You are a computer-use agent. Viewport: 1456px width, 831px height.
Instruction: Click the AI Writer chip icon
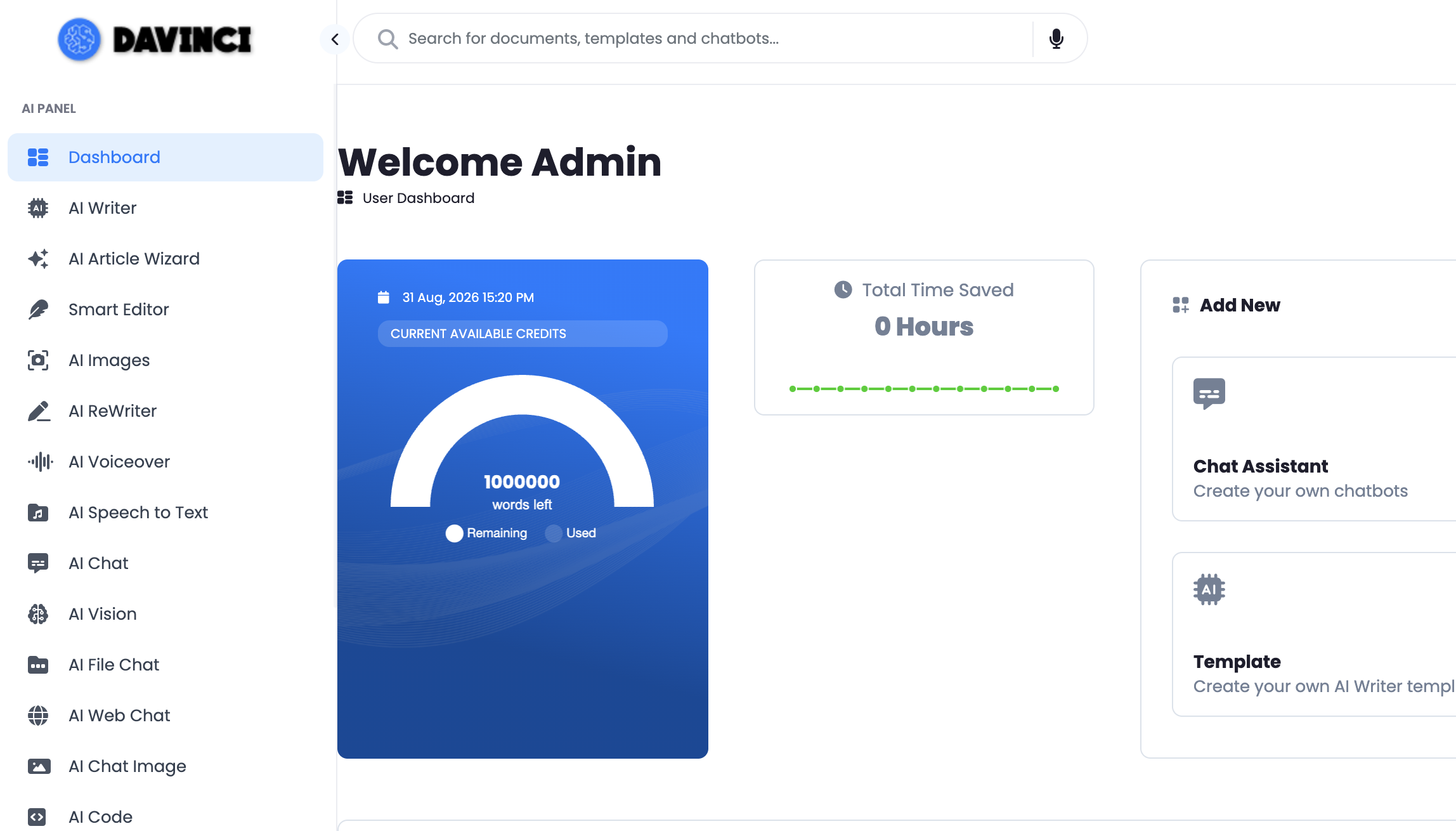point(38,208)
